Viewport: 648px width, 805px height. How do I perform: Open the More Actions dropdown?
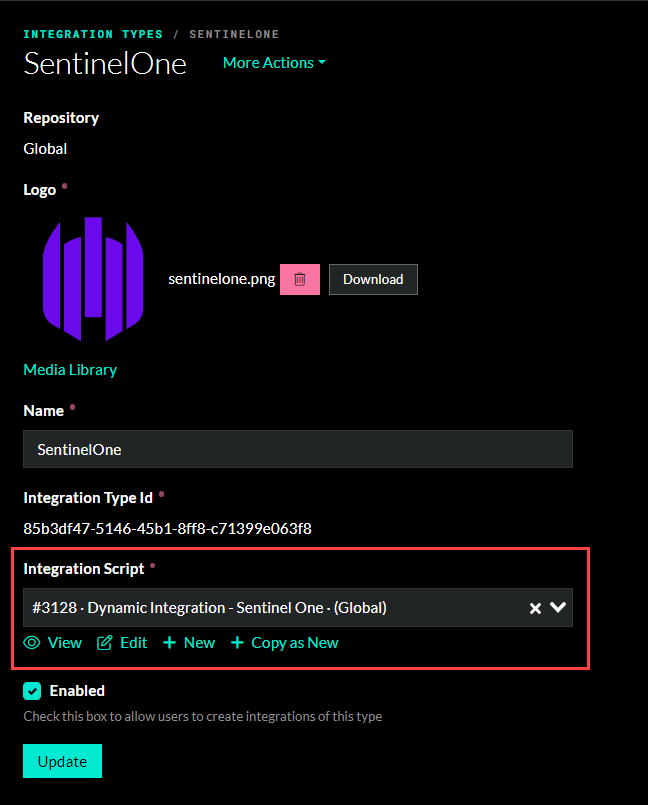273,63
